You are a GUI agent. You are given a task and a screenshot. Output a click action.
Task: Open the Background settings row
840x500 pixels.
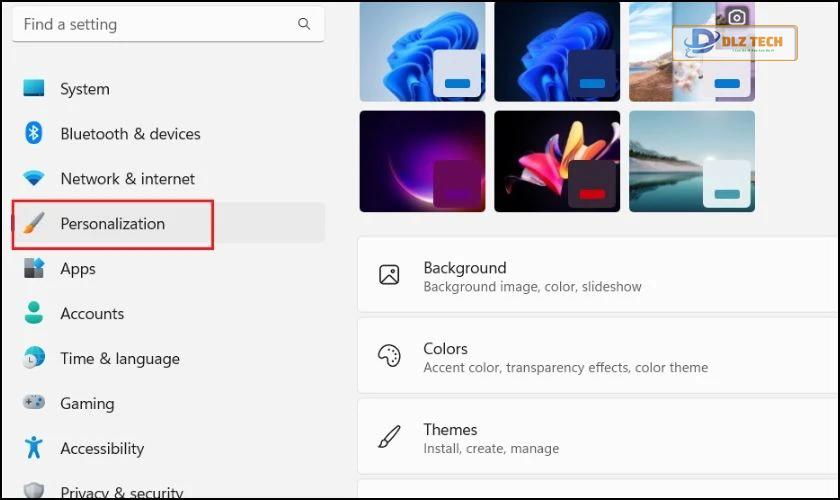(598, 275)
